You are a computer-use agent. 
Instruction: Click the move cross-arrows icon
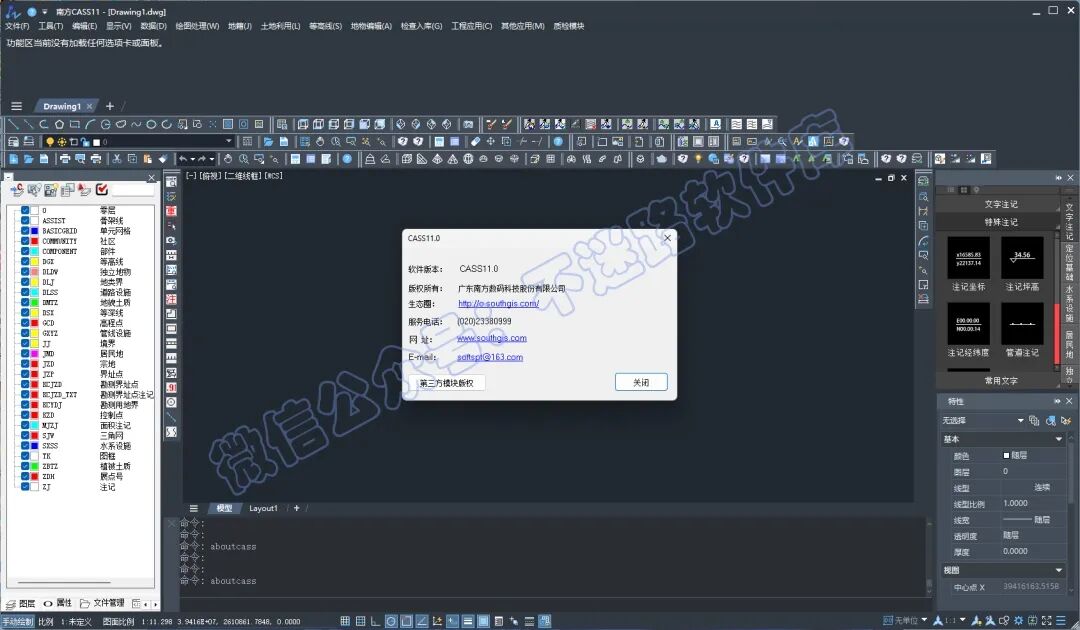(490, 142)
